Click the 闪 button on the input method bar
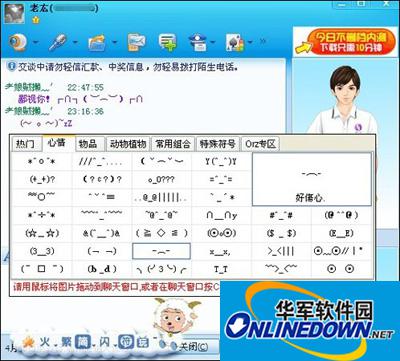 [105, 342]
